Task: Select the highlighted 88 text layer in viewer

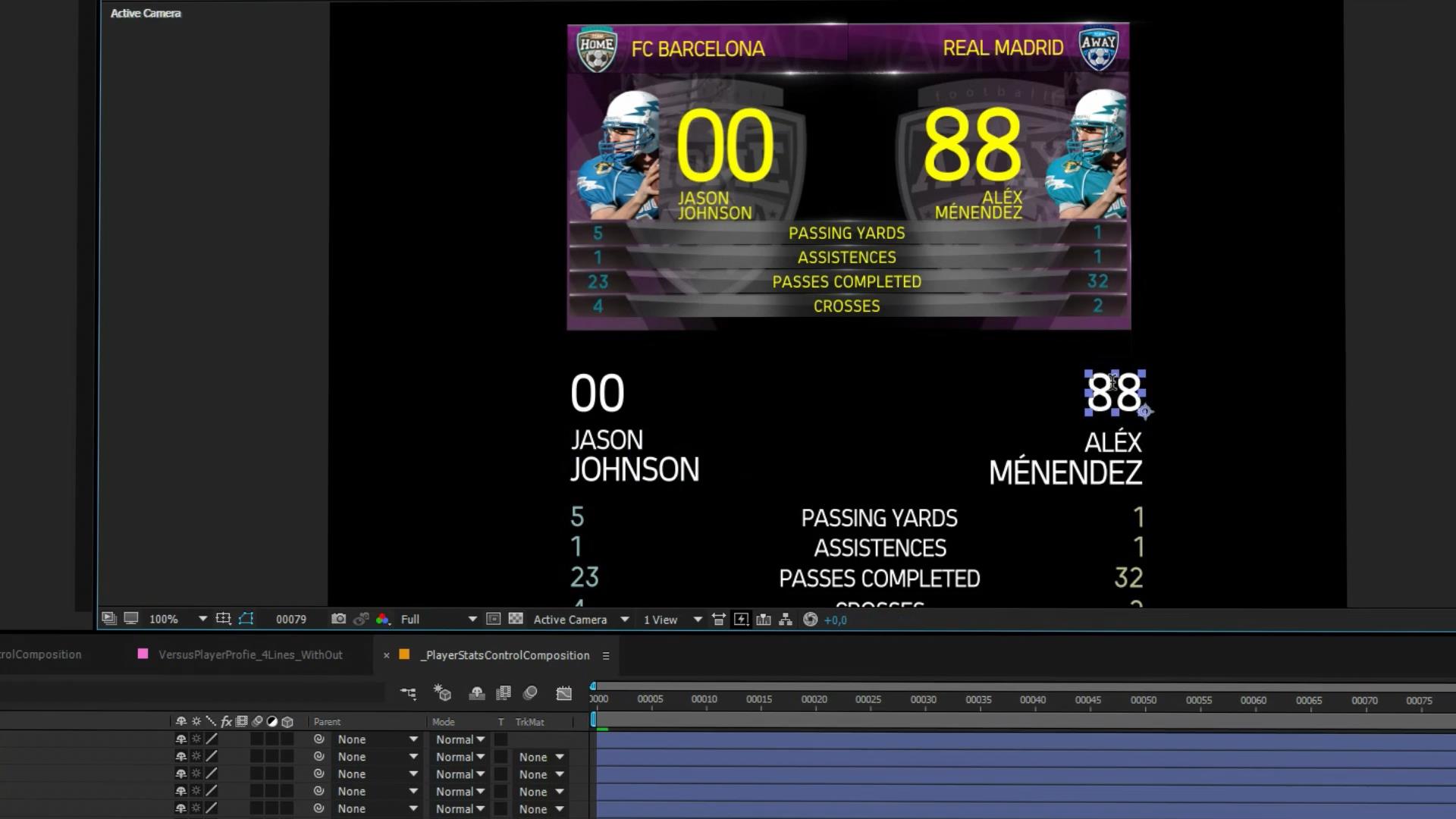Action: tap(1115, 393)
